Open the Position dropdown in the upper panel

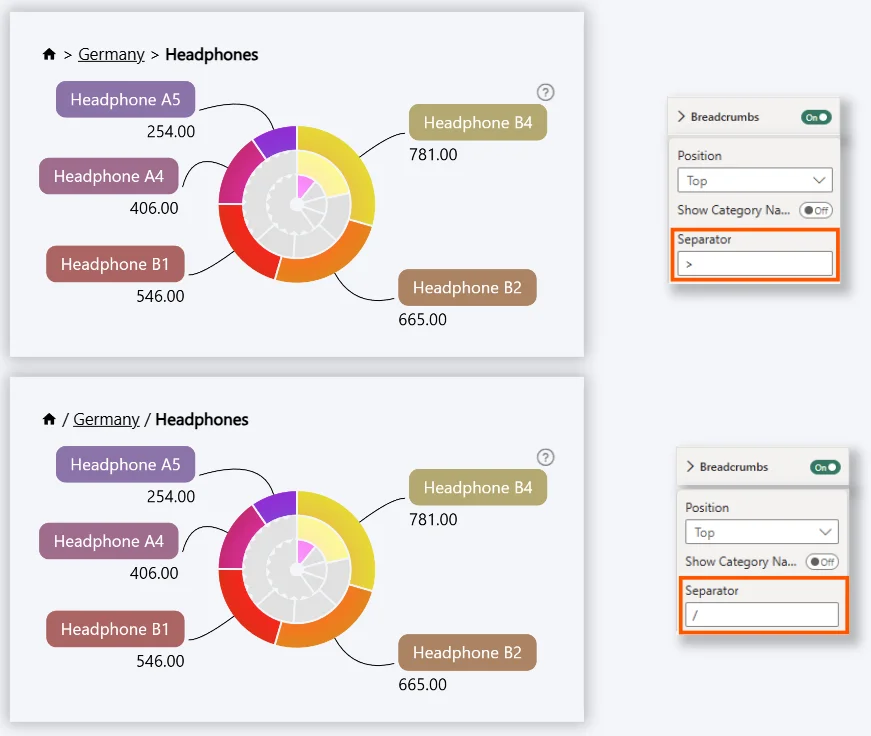754,181
